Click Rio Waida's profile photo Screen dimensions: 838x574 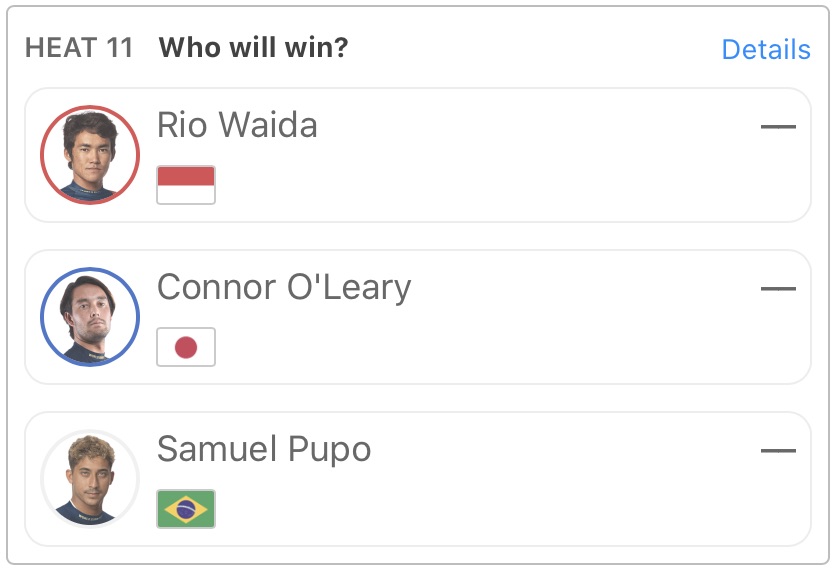pos(90,155)
